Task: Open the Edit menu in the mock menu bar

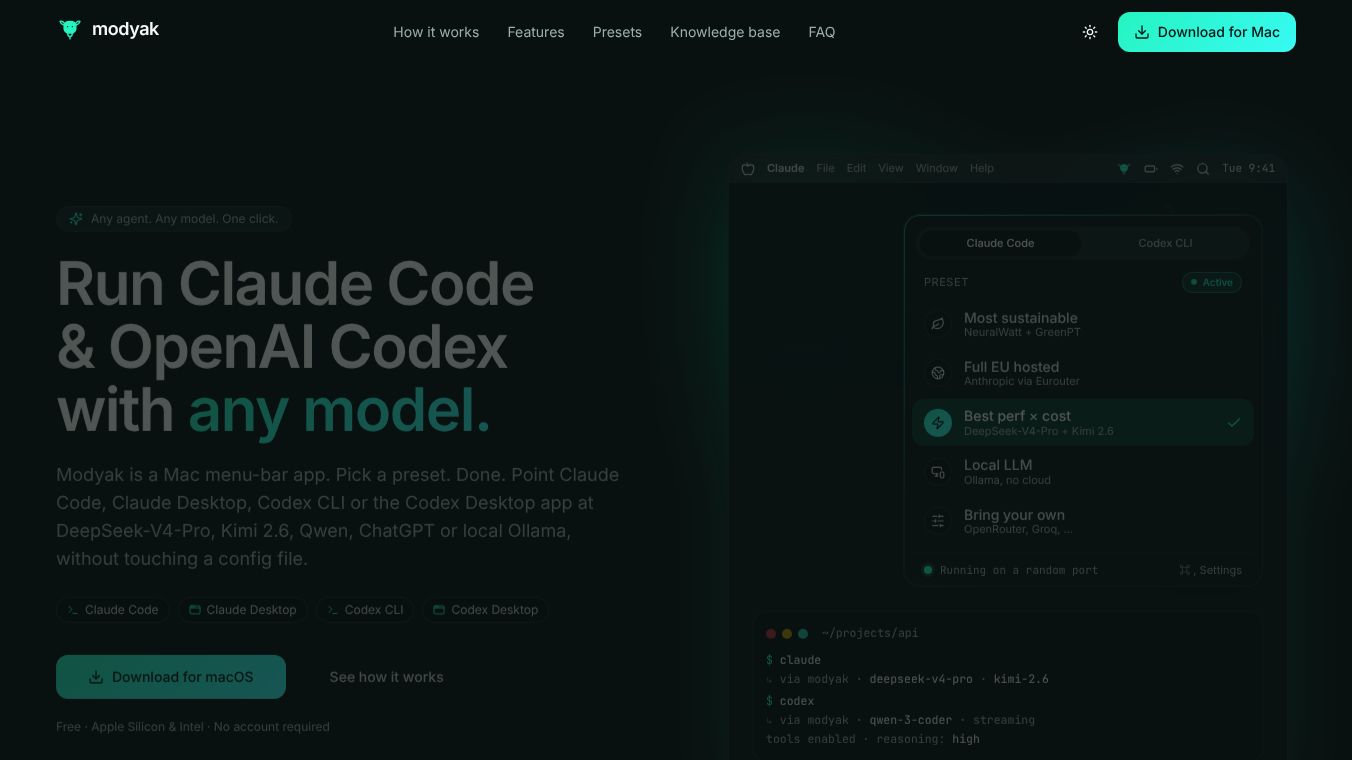Action: (x=857, y=168)
